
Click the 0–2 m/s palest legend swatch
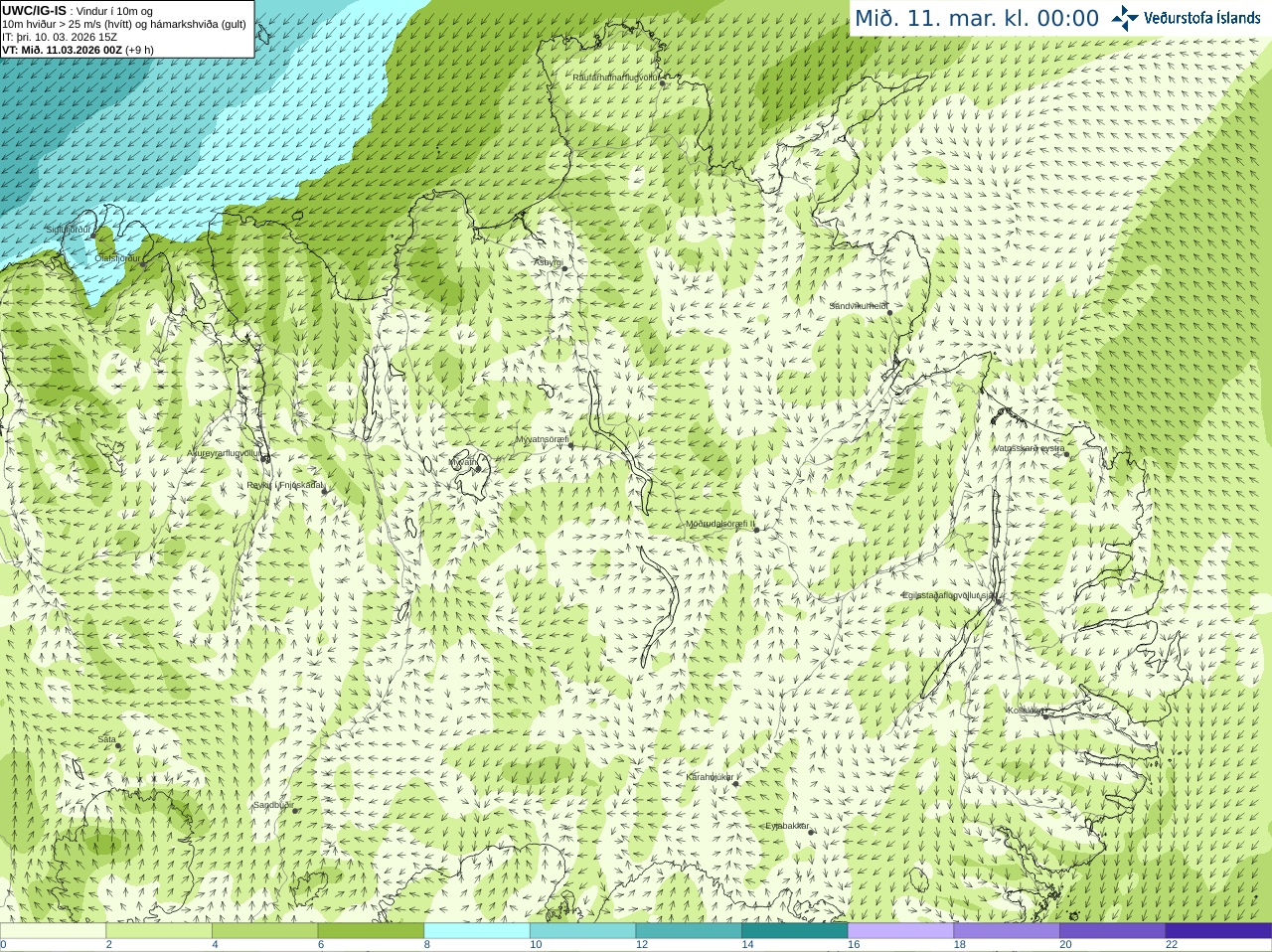pyautogui.click(x=53, y=931)
